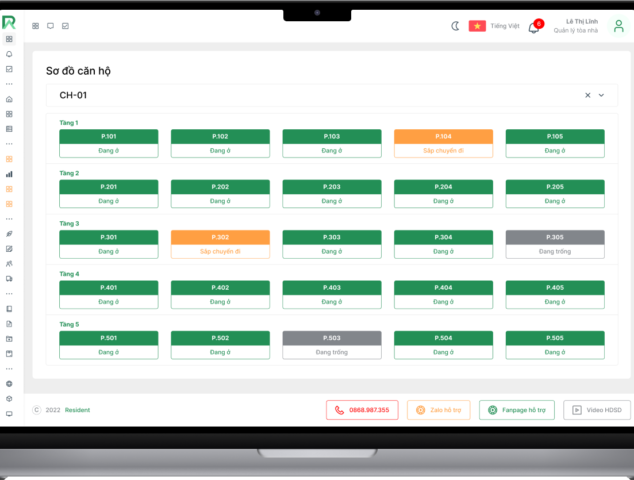The height and width of the screenshot is (480, 634).
Task: Open the home icon in left sidebar
Action: coord(10,99)
